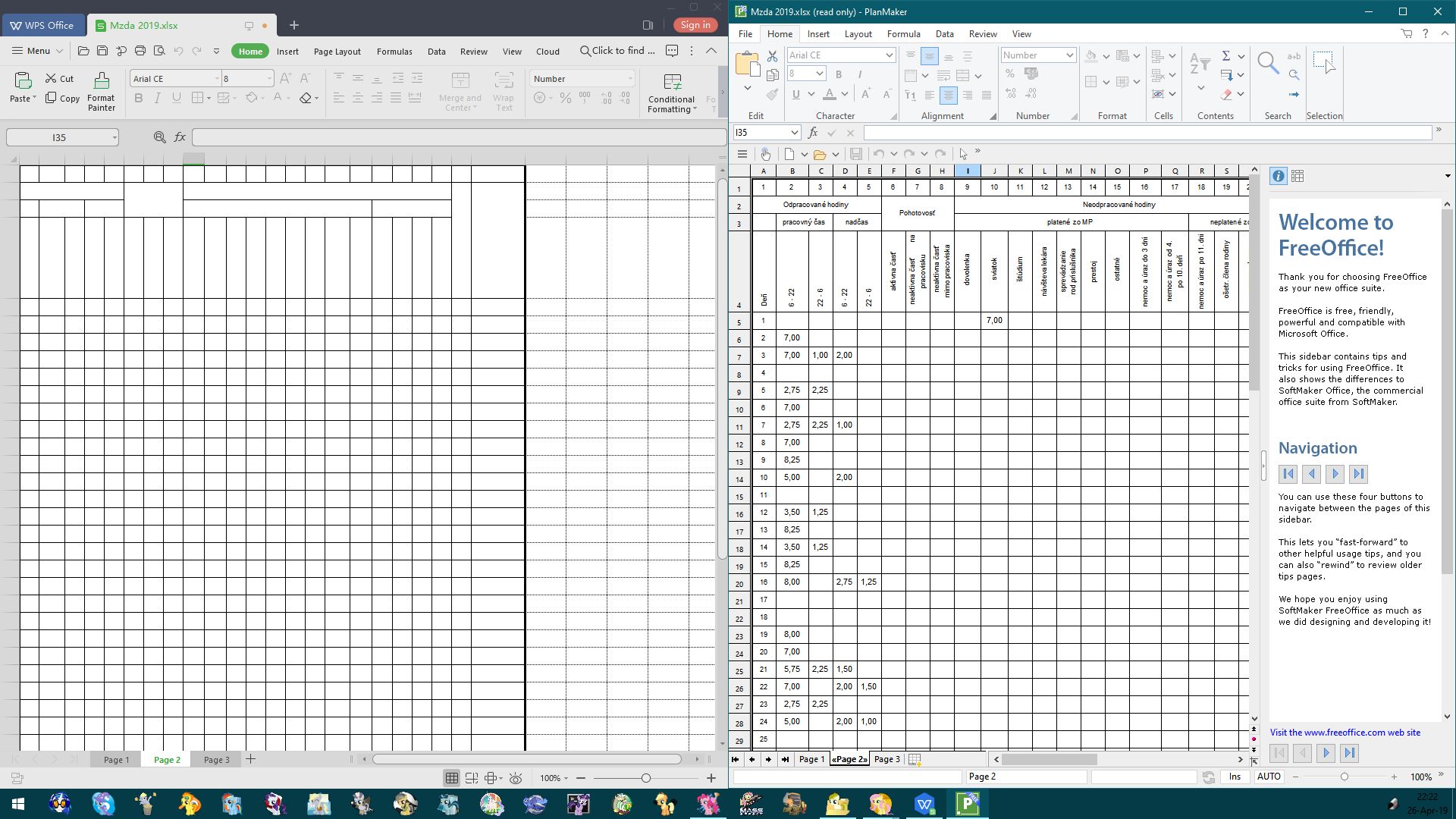
Task: Click the fx insert function icon in PlanMaker
Action: [x=813, y=133]
